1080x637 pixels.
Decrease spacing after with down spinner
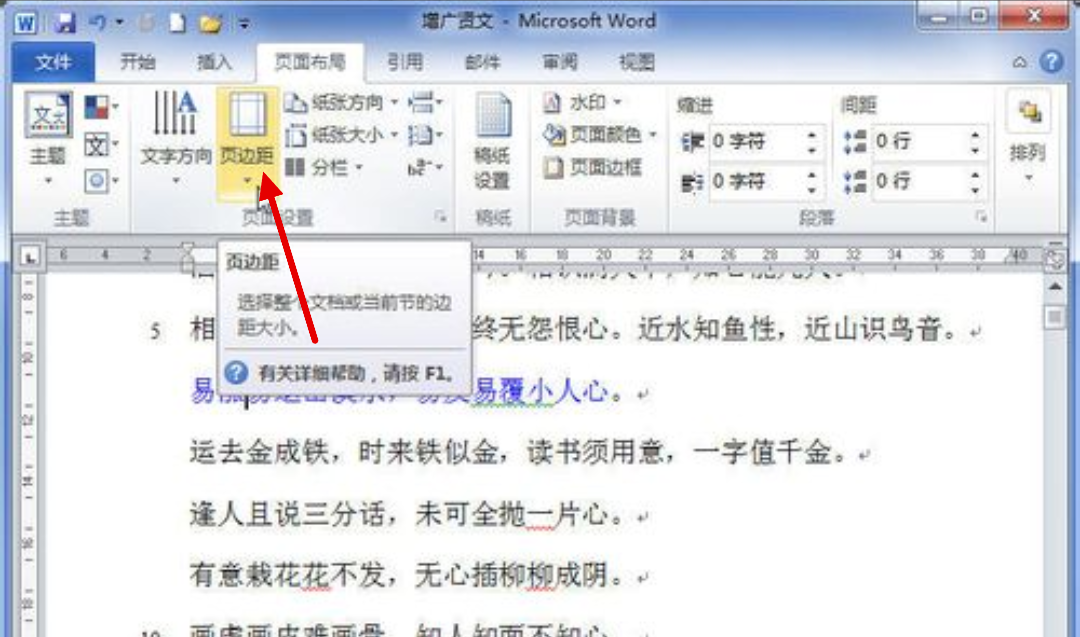975,189
